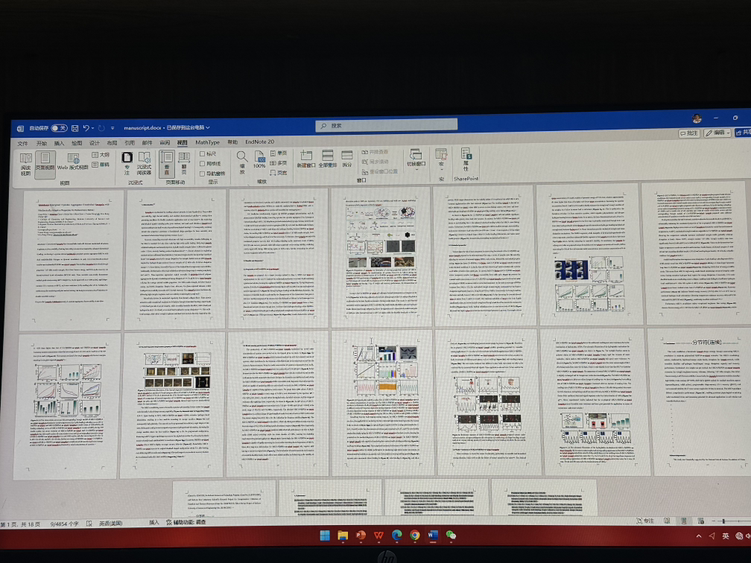The height and width of the screenshot is (563, 751).
Task: Switch to Web Layout (Web 版式视图)
Action: point(73,162)
